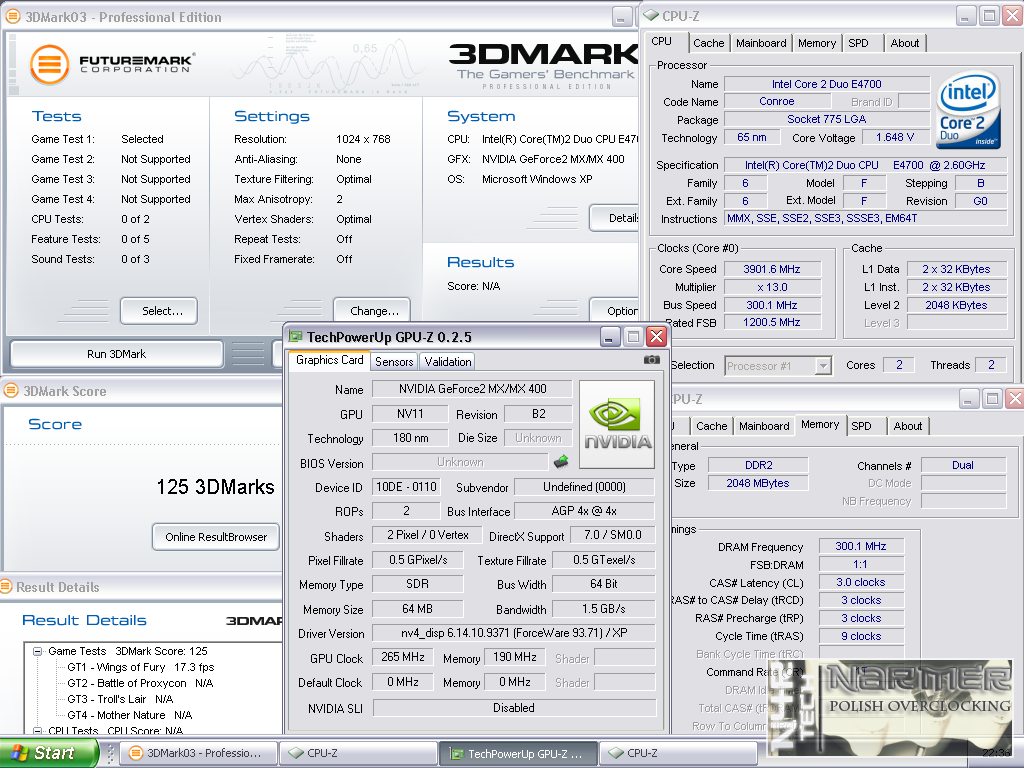Switch to Mainboard tab in top CPU-Z
Viewport: 1024px width, 768px height.
(761, 43)
